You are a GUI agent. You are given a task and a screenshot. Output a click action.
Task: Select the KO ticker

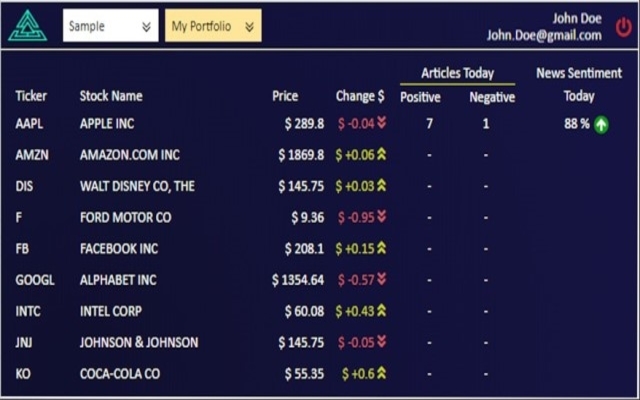click(23, 374)
